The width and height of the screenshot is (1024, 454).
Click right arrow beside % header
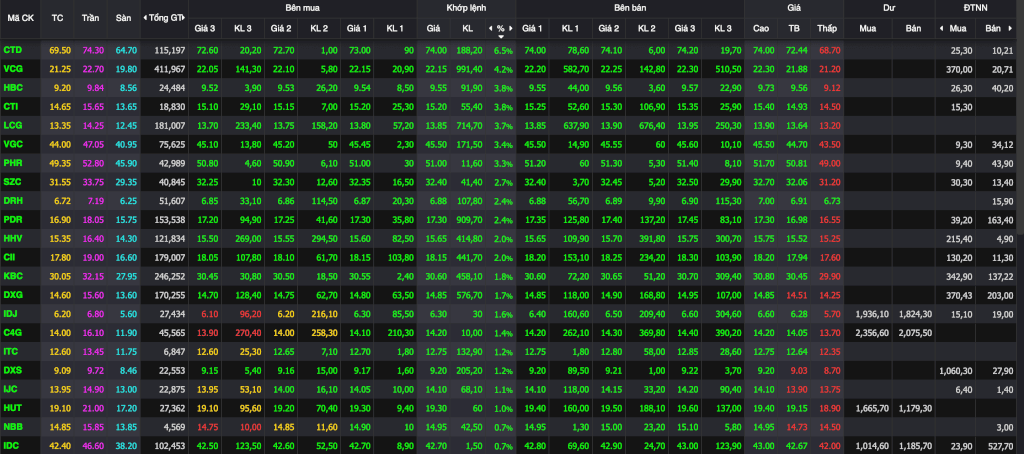coord(511,28)
